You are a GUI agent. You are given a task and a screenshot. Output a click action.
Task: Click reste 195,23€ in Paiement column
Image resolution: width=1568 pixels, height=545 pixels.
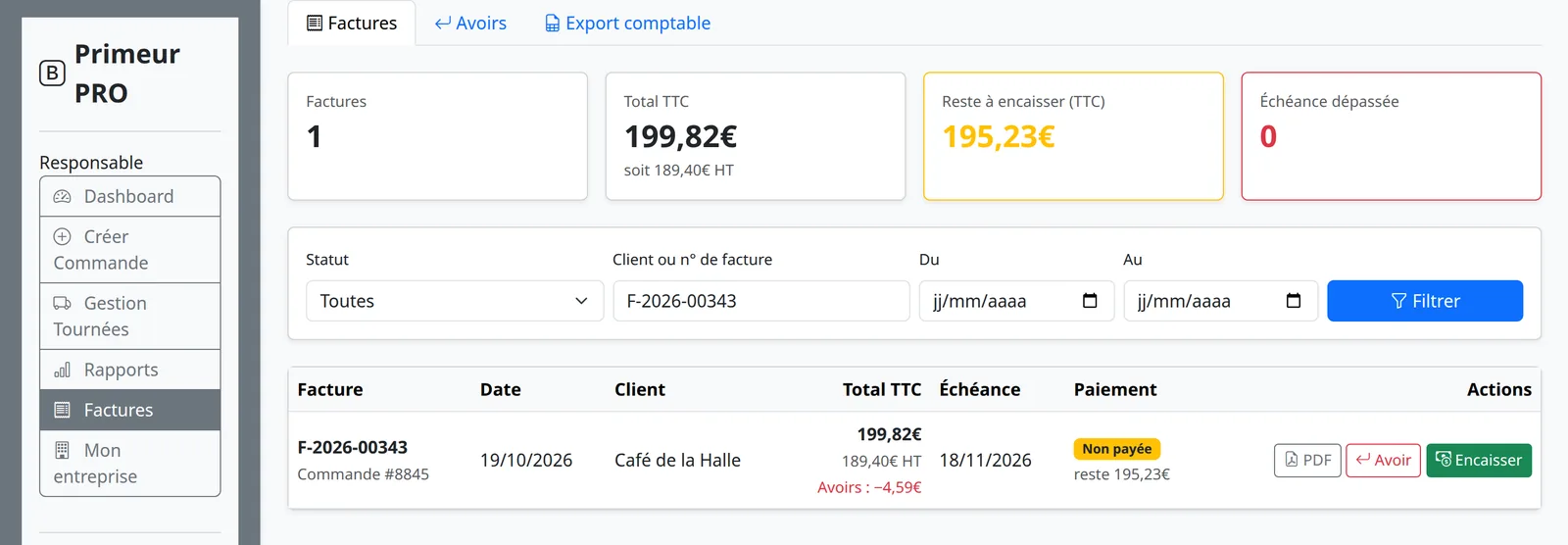pyautogui.click(x=1122, y=474)
